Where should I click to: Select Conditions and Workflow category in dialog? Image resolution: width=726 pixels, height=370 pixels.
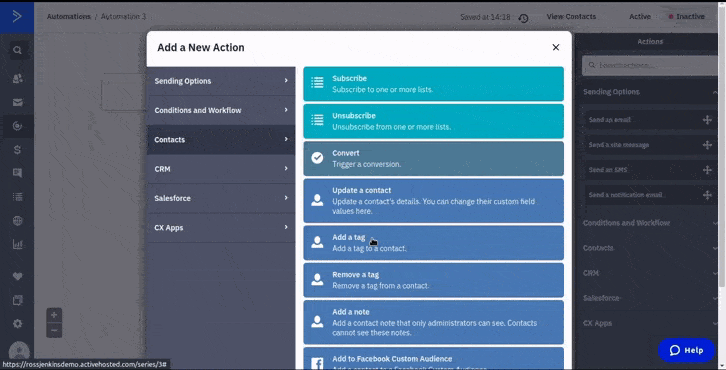point(221,110)
